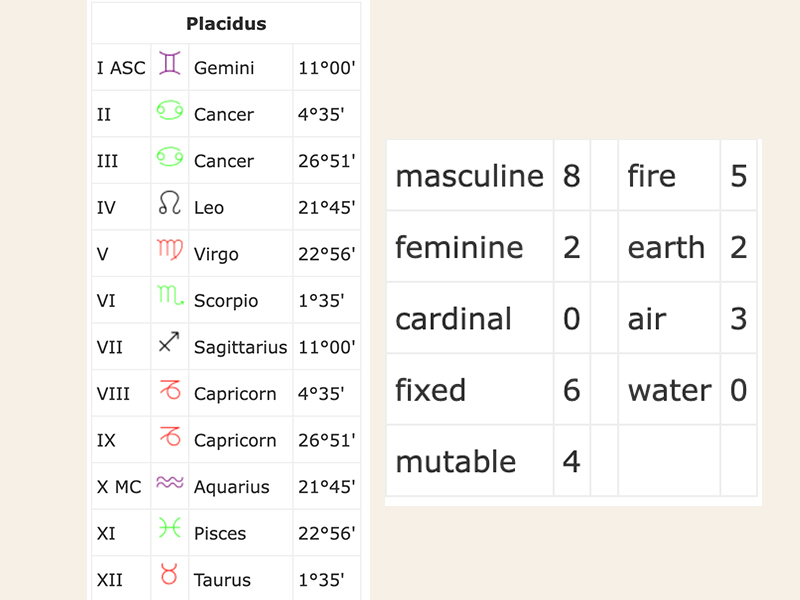Click the Leo symbol icon
The height and width of the screenshot is (600, 800).
tap(170, 206)
